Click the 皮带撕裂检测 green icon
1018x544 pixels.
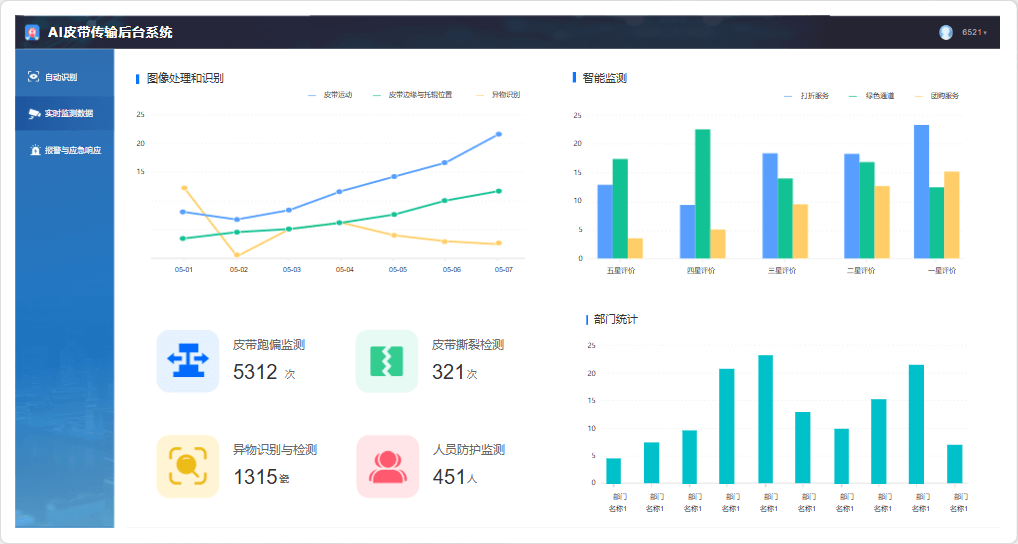point(386,361)
